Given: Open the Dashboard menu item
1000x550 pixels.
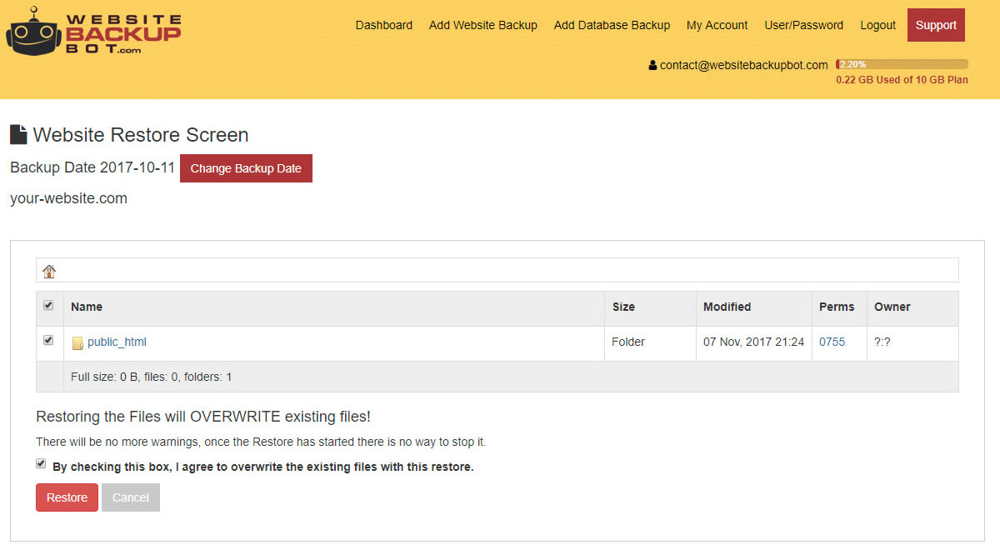Looking at the screenshot, I should [384, 25].
